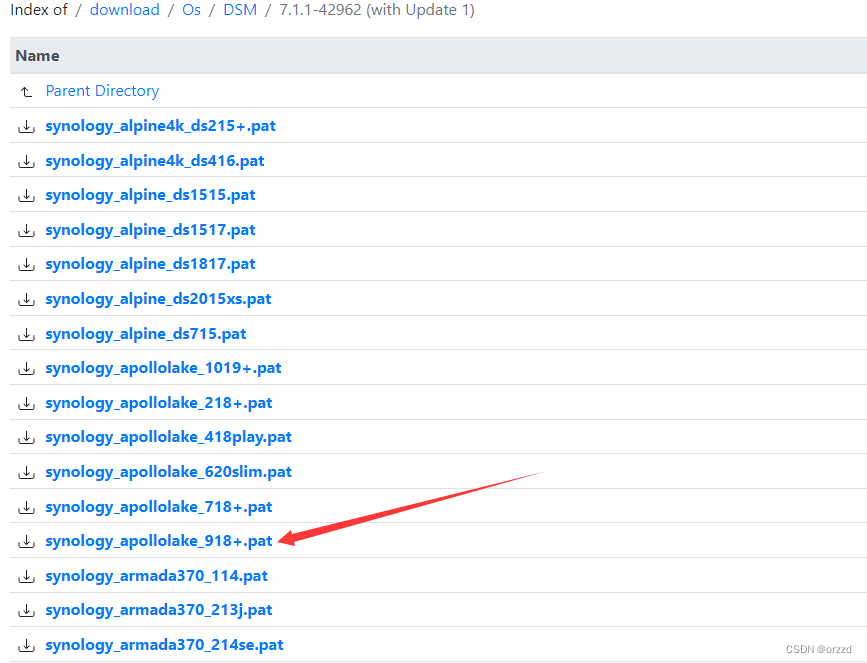Open synology_alpine_ds2015xs.pat link
This screenshot has height=663, width=867.
(x=158, y=299)
